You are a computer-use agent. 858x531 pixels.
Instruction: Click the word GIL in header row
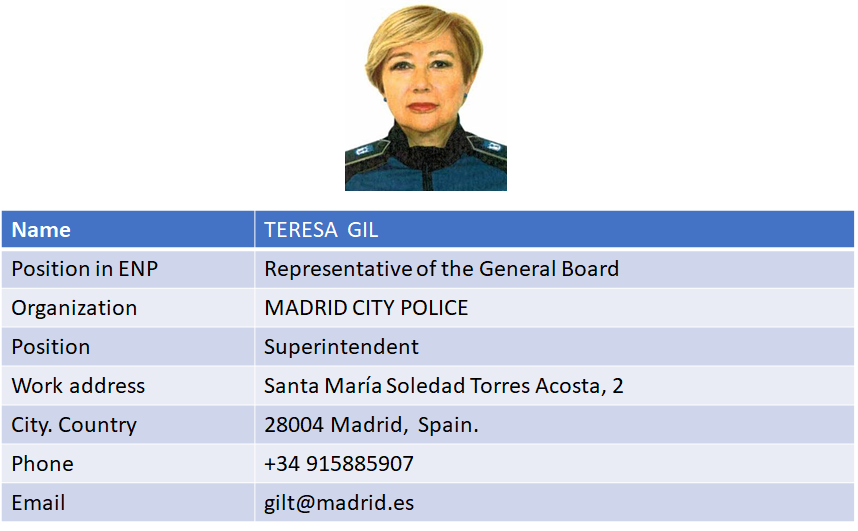click(363, 230)
